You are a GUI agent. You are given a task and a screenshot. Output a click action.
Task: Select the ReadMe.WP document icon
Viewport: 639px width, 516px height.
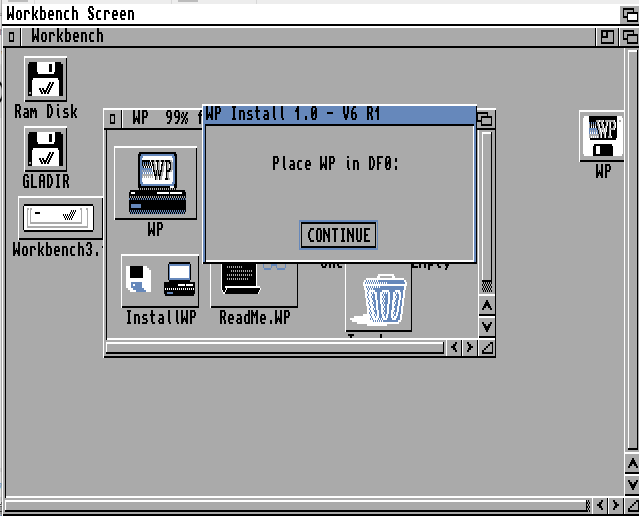click(254, 284)
